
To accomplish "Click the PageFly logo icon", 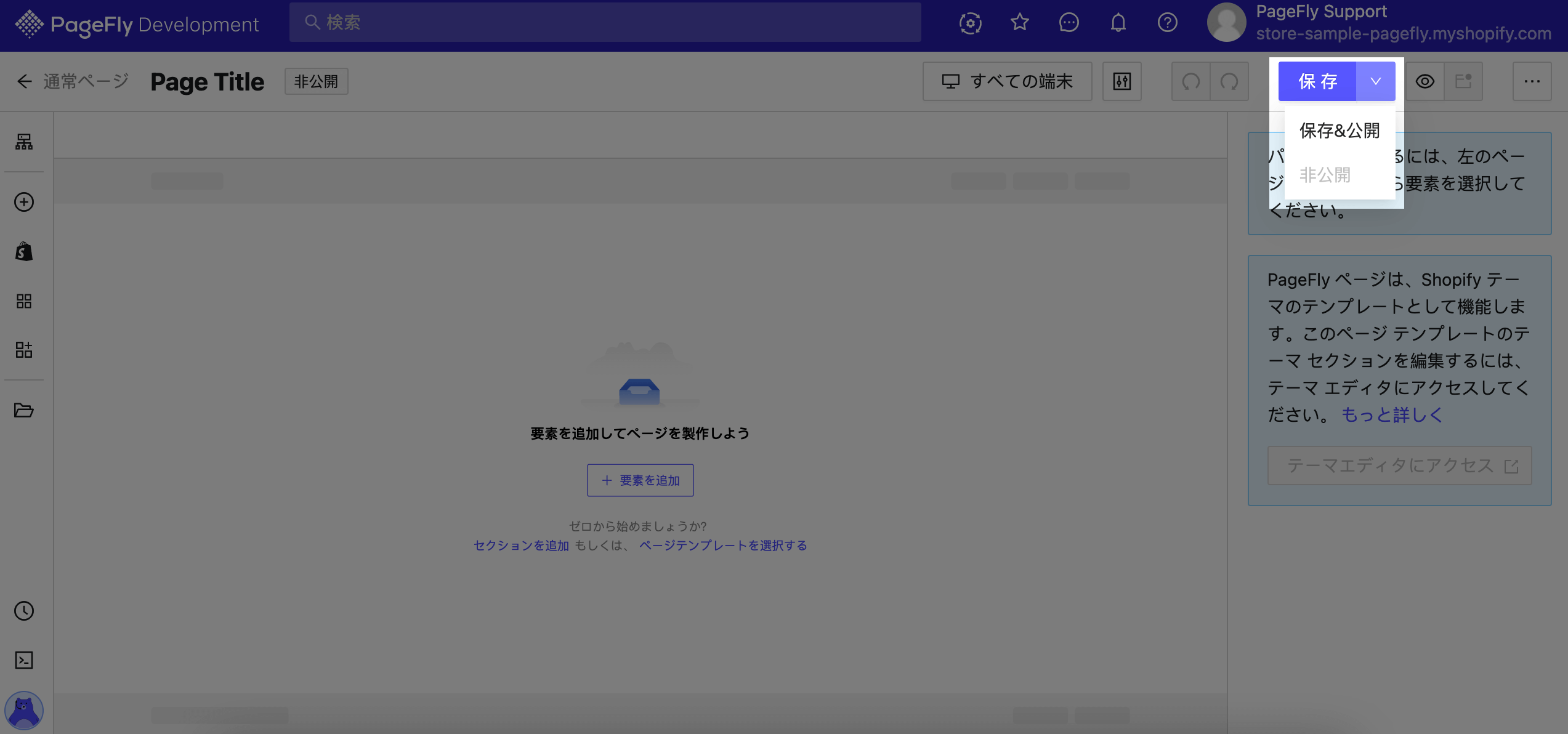I will 29,24.
